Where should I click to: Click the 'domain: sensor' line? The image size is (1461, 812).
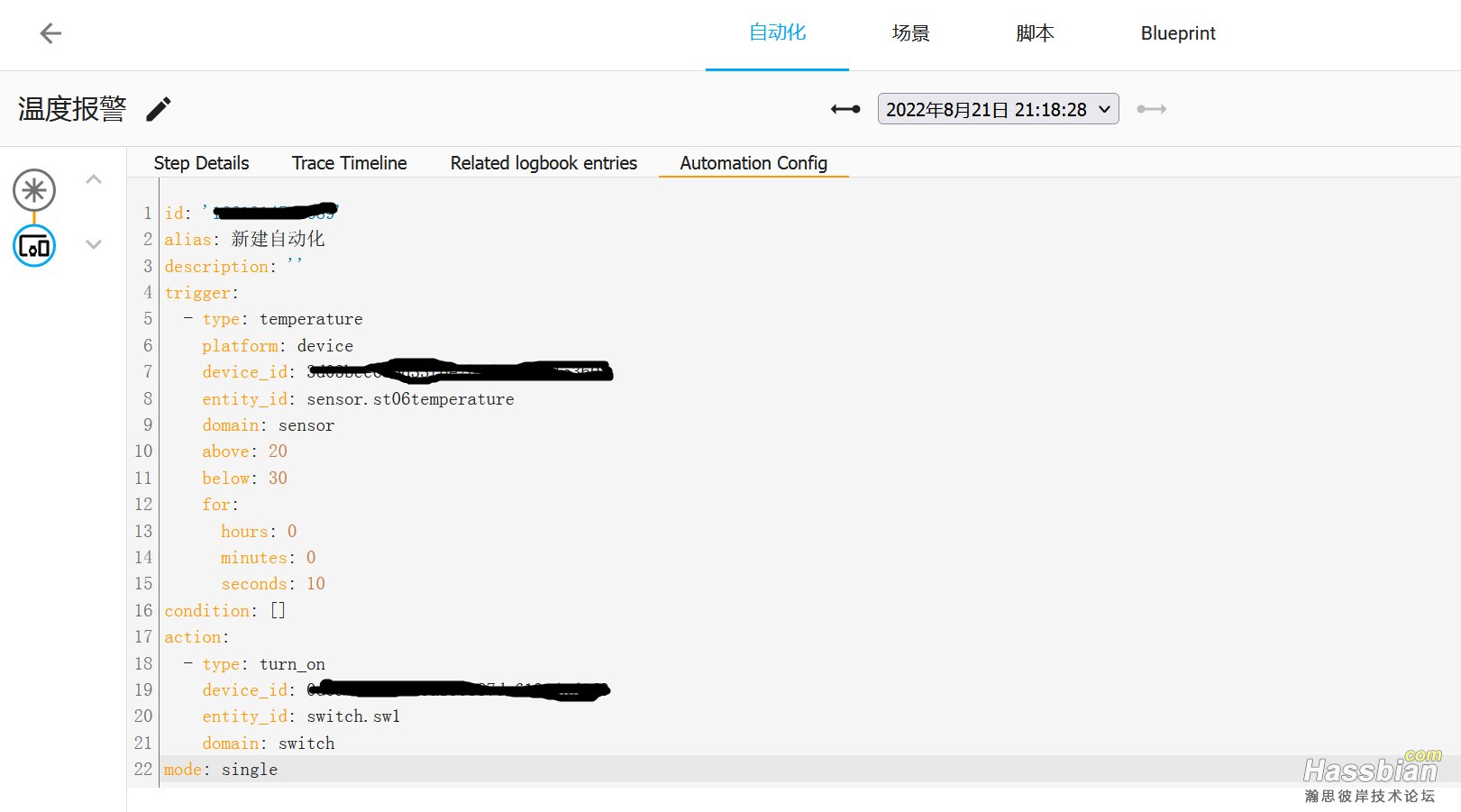tap(268, 425)
